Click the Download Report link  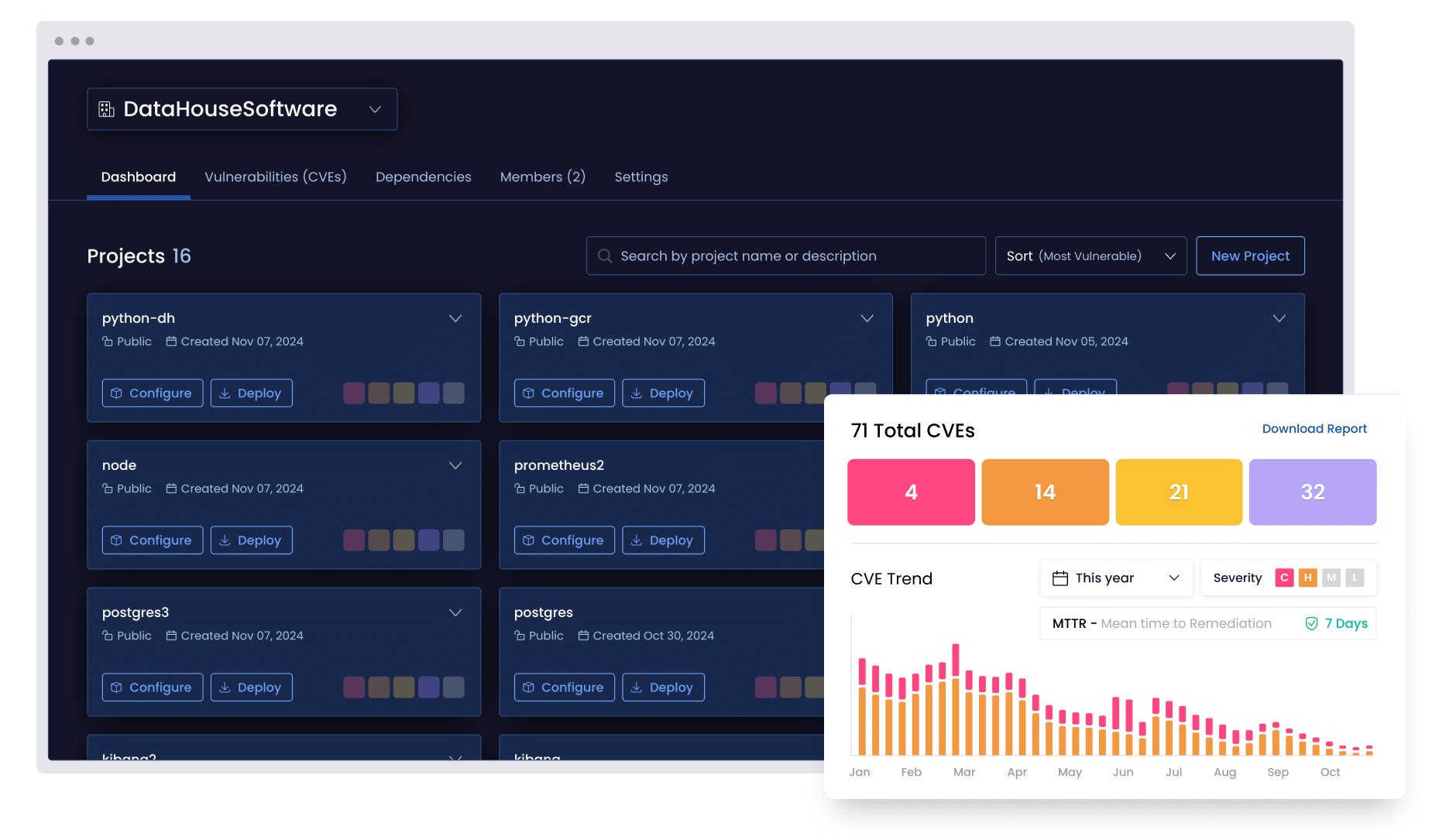click(x=1314, y=429)
